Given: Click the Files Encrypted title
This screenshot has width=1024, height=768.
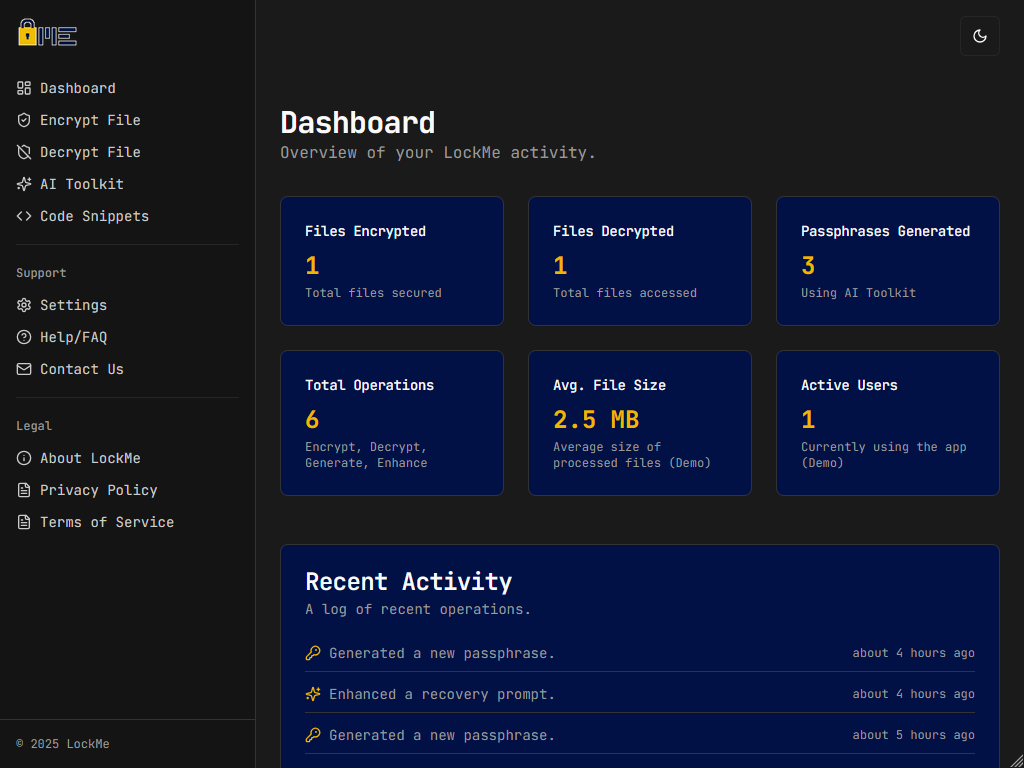Looking at the screenshot, I should (x=365, y=231).
